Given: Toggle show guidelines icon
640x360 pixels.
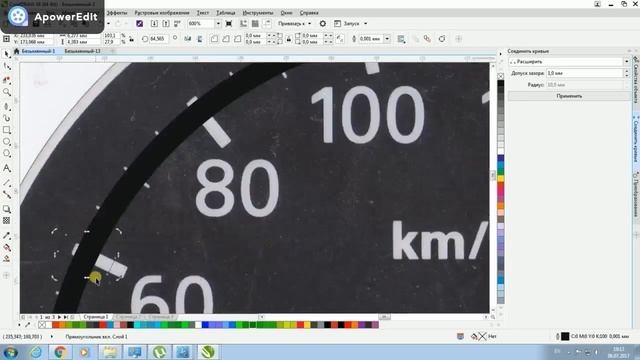Looking at the screenshot, I should [267, 24].
